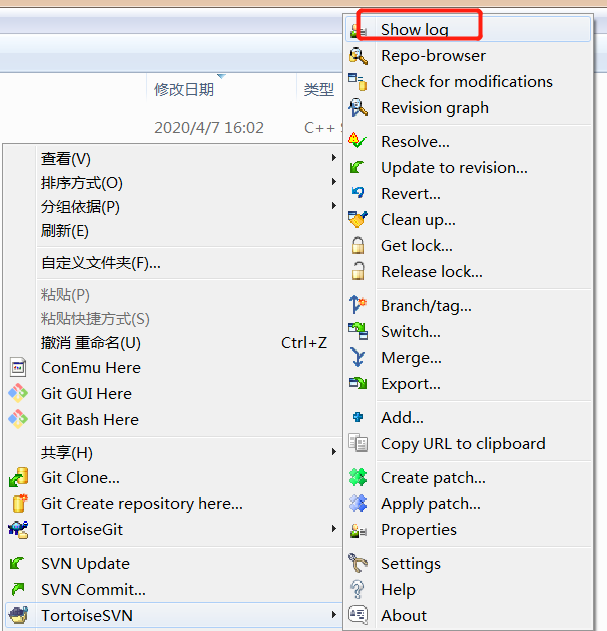The image size is (607, 631).
Task: Click the Git Clone icon
Action: (x=18, y=477)
